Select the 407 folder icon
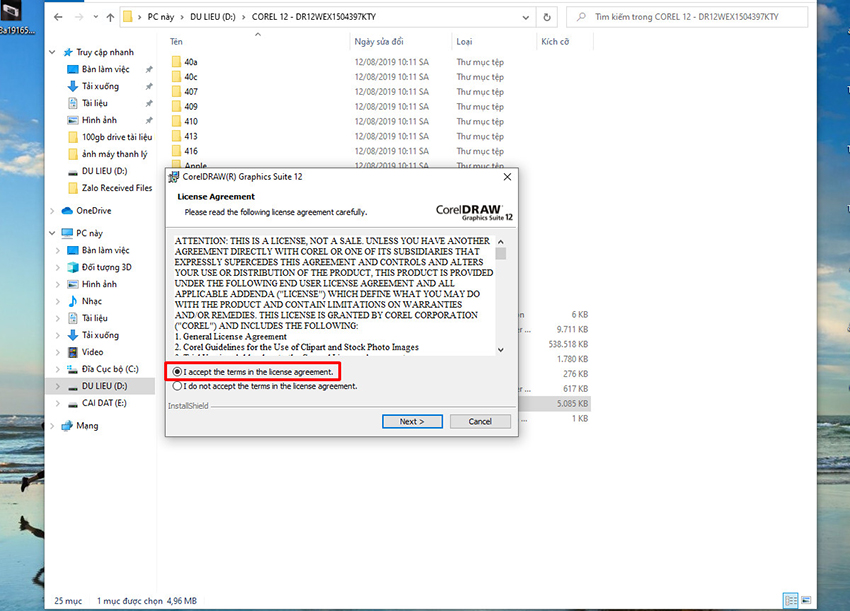Screen dimensions: 850x611 tap(177, 92)
